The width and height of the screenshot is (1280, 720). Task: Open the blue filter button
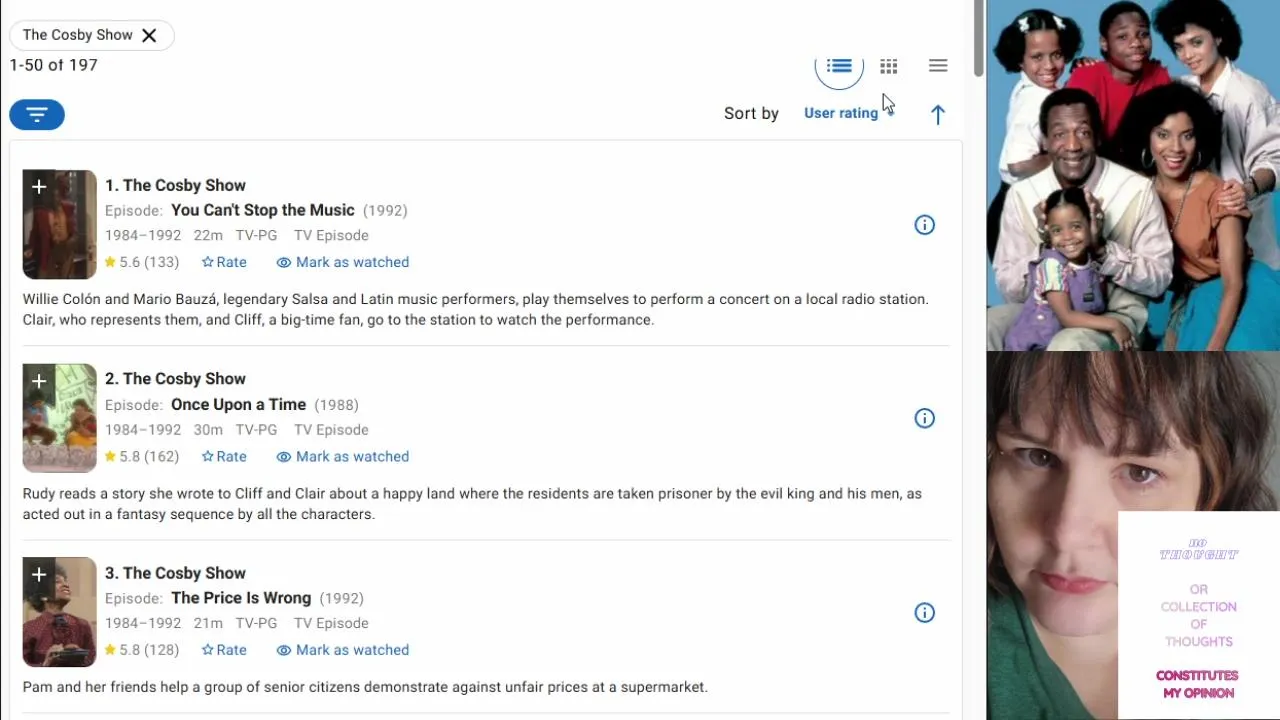pyautogui.click(x=37, y=115)
